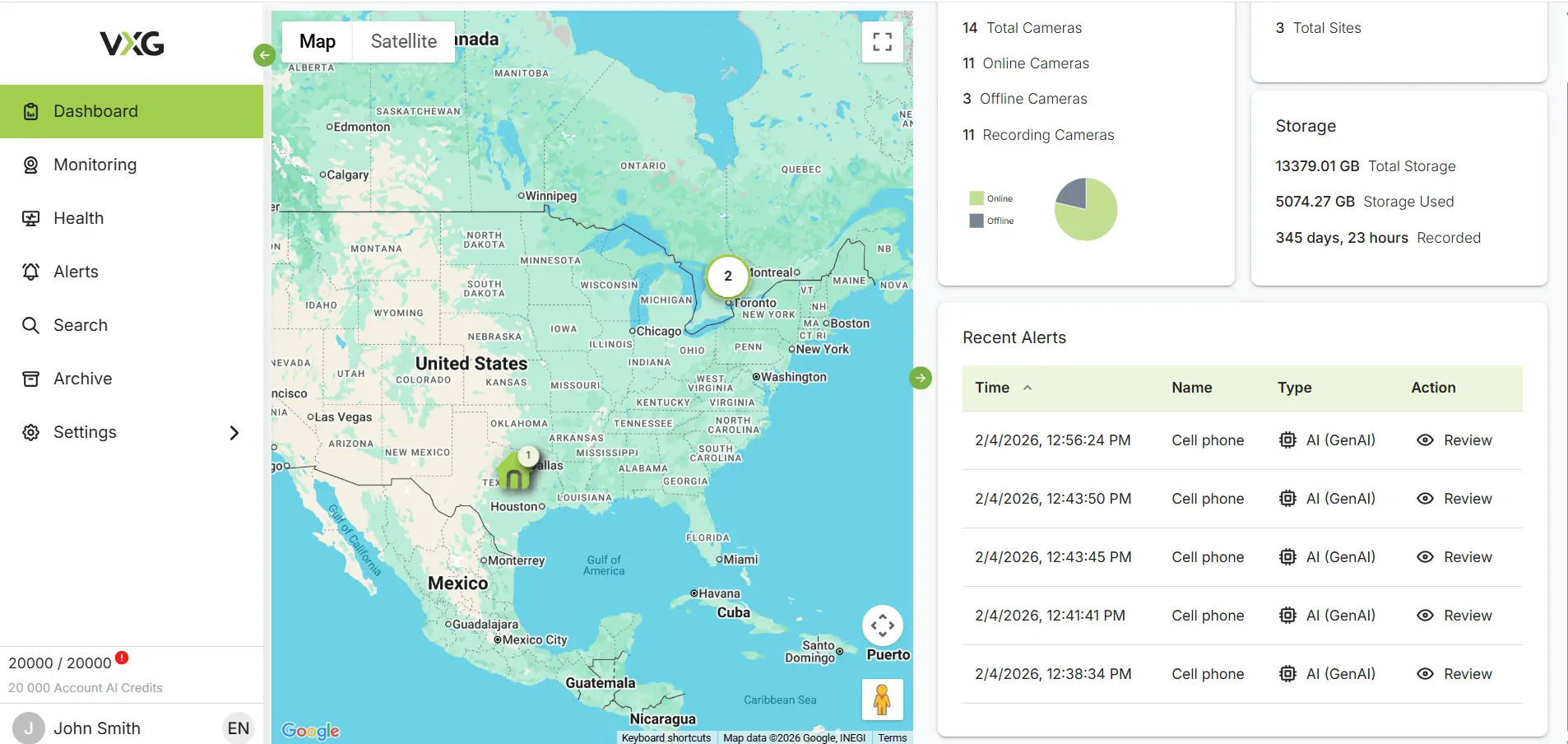Review the 12:38:34 PM alert

pos(1454,674)
